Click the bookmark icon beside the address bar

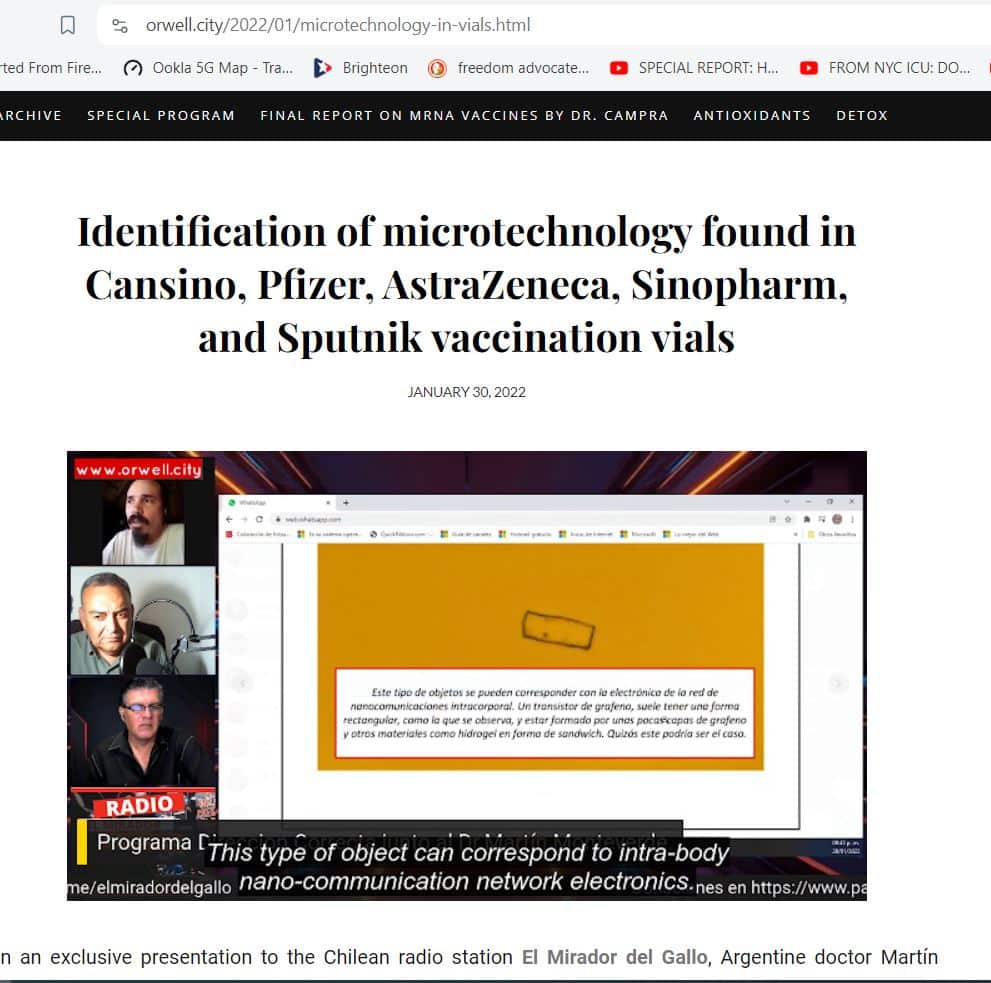(68, 25)
